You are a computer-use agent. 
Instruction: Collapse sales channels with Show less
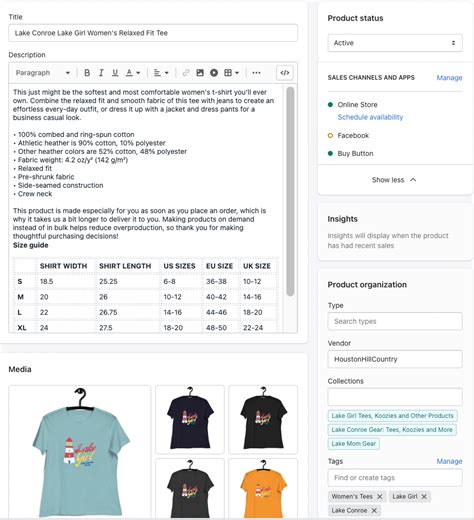click(x=394, y=180)
